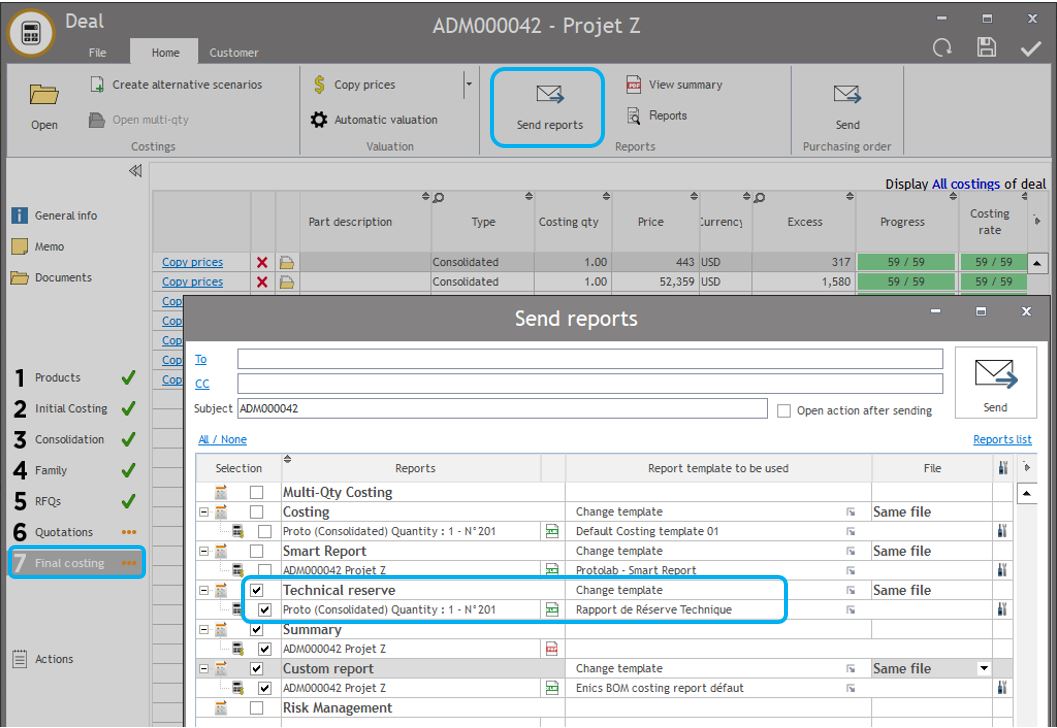Enable the Open action after sending checkbox
The width and height of the screenshot is (1057, 728).
tap(784, 410)
